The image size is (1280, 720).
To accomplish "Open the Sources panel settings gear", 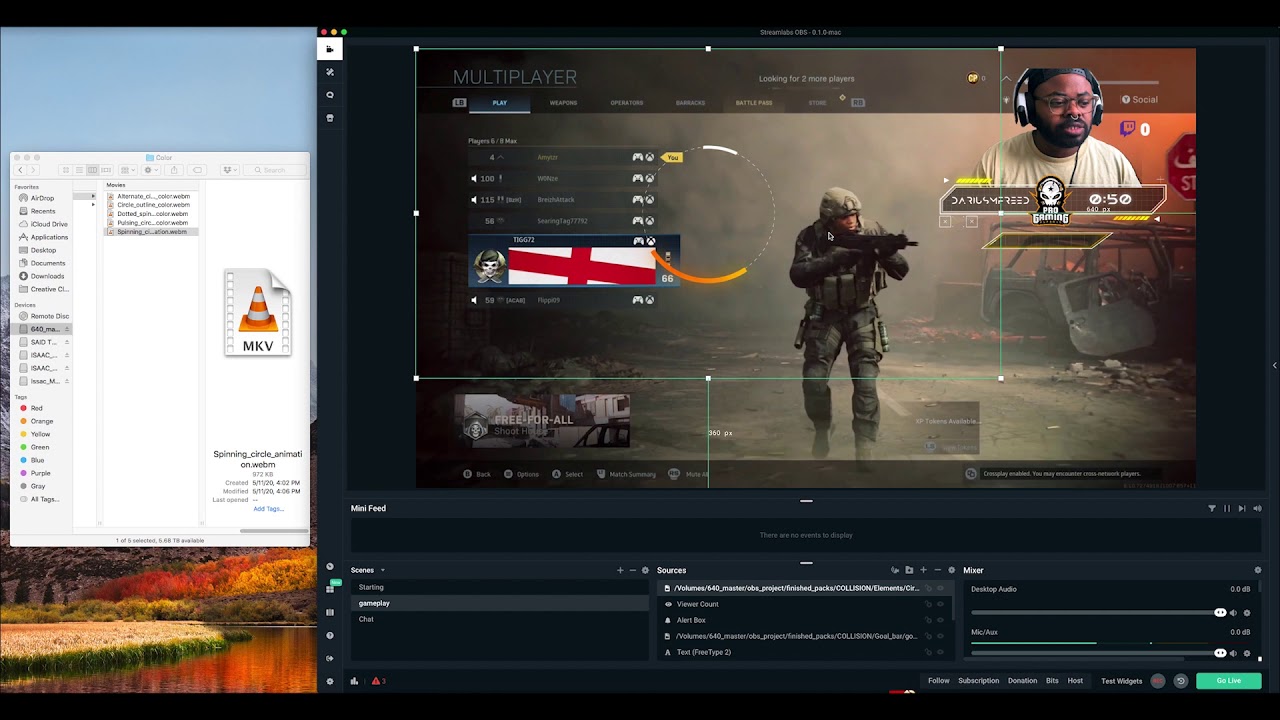I will point(951,570).
